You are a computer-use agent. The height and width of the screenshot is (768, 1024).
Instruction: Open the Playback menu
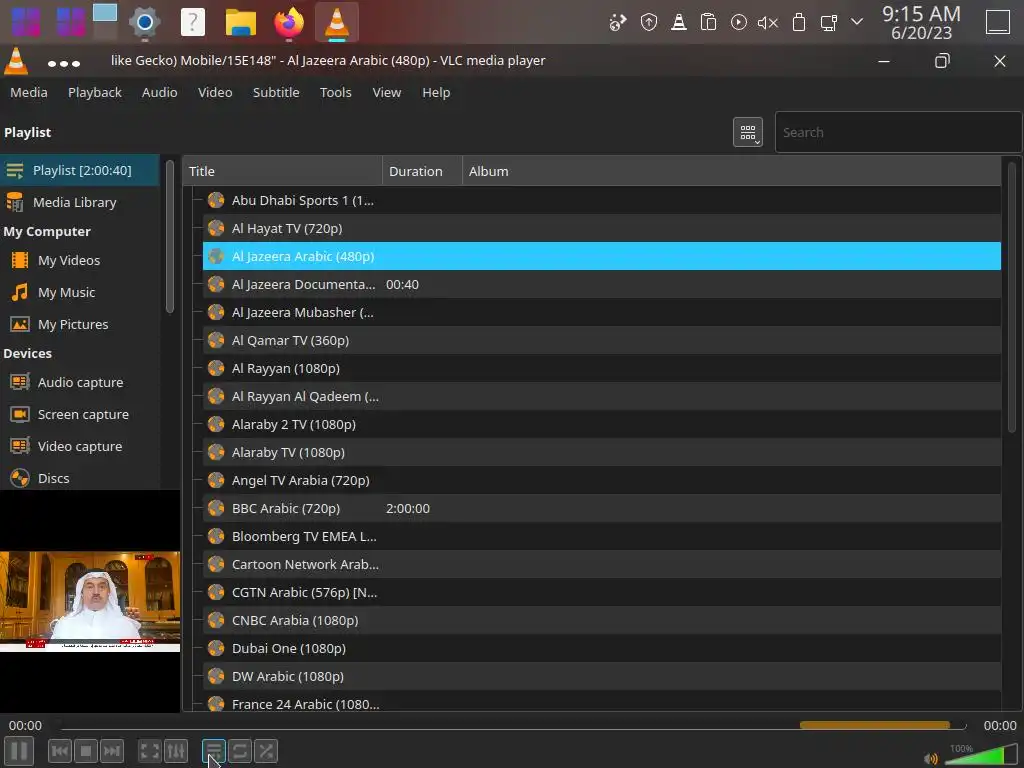(95, 93)
